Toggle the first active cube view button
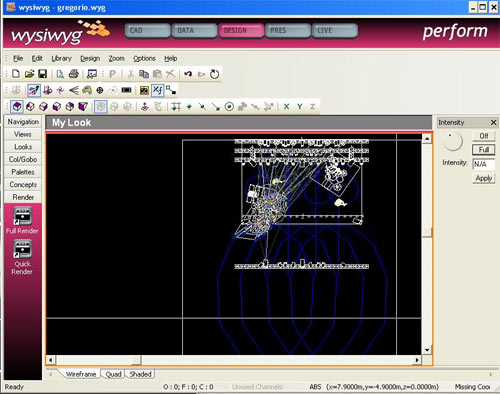 point(17,107)
